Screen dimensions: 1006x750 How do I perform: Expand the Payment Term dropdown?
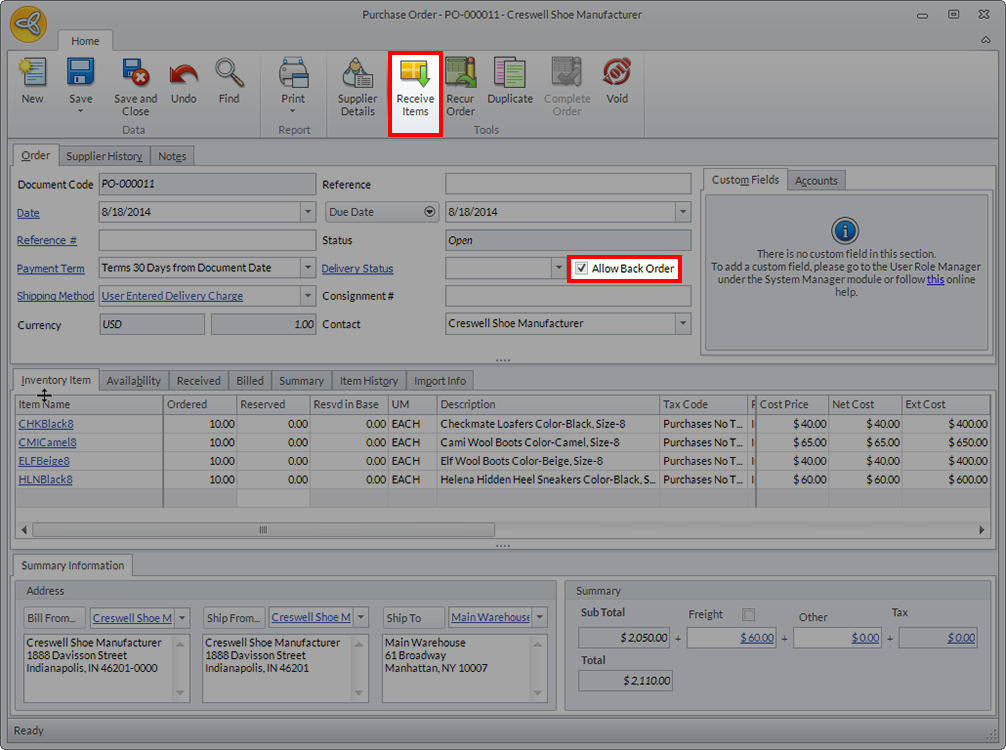(307, 268)
